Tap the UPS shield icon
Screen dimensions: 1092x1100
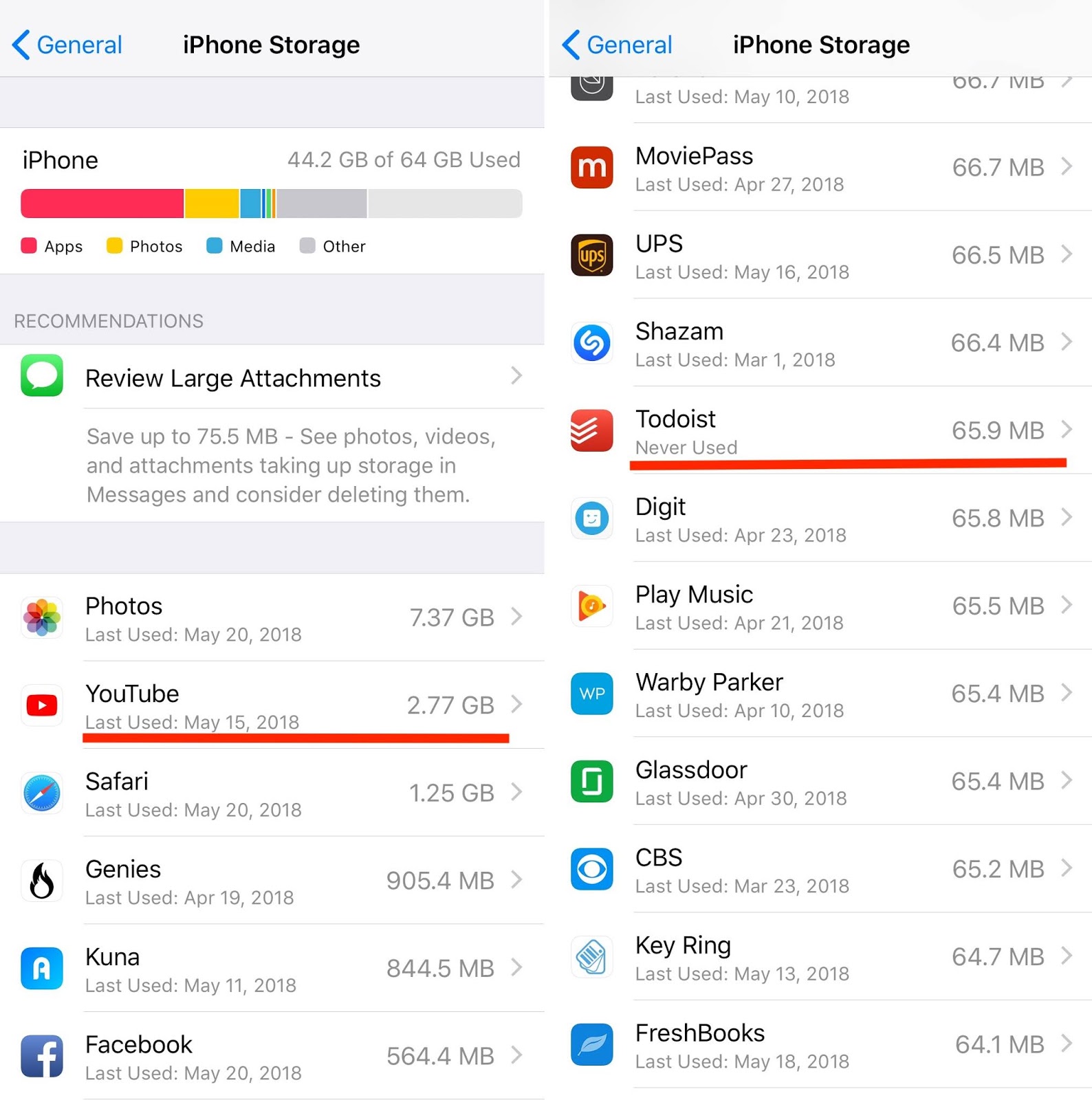[x=591, y=254]
